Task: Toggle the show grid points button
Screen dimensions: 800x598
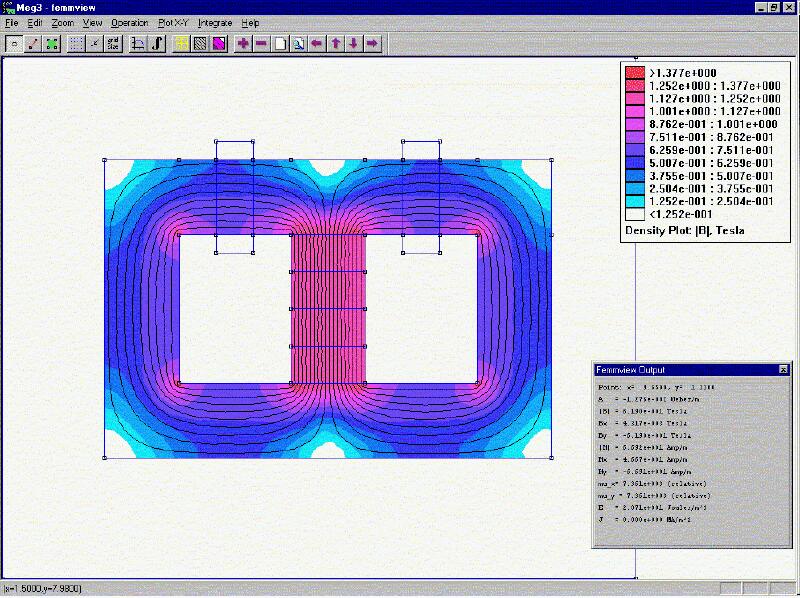Action: (76, 43)
